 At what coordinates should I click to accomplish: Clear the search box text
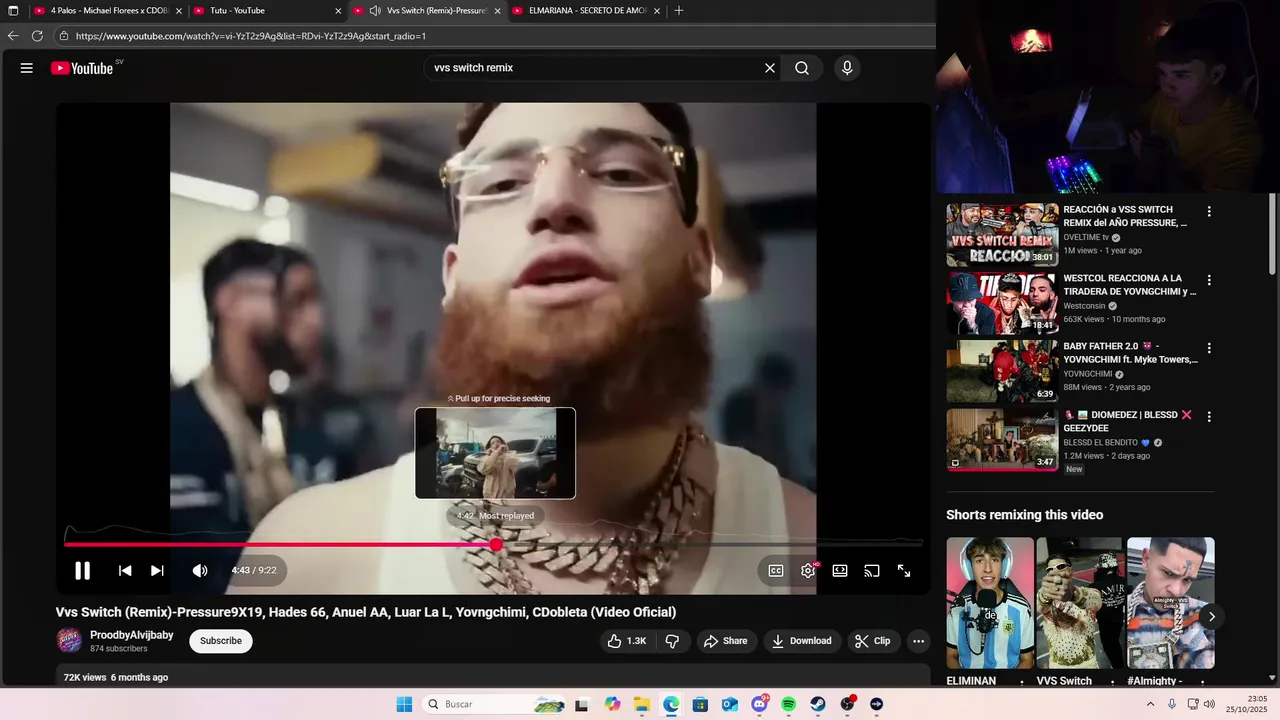click(x=770, y=68)
